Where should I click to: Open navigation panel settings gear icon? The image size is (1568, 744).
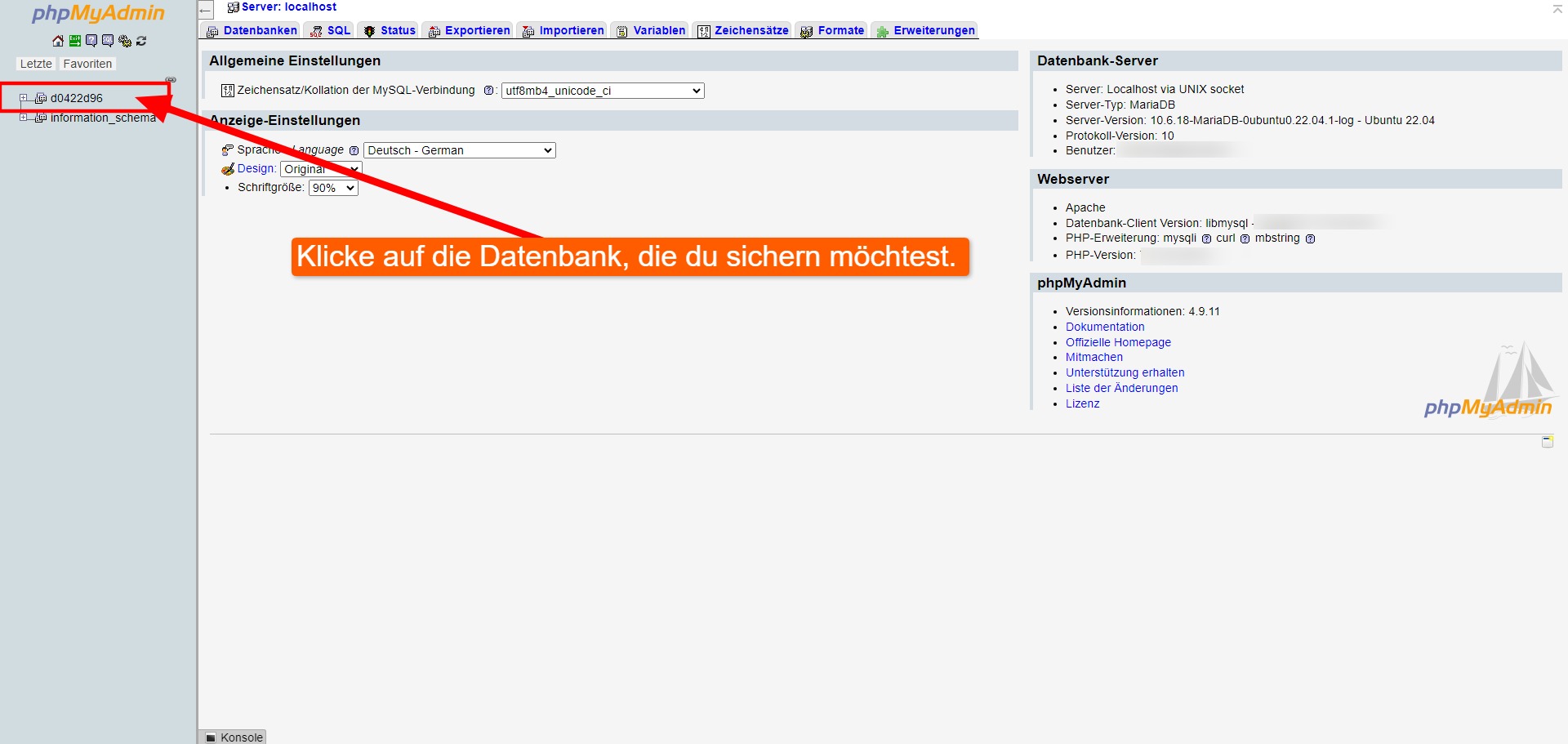pyautogui.click(x=124, y=41)
